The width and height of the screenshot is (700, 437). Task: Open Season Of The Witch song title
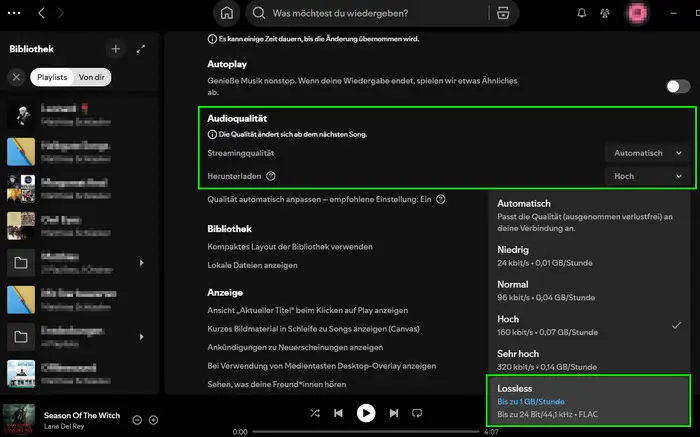(82, 415)
